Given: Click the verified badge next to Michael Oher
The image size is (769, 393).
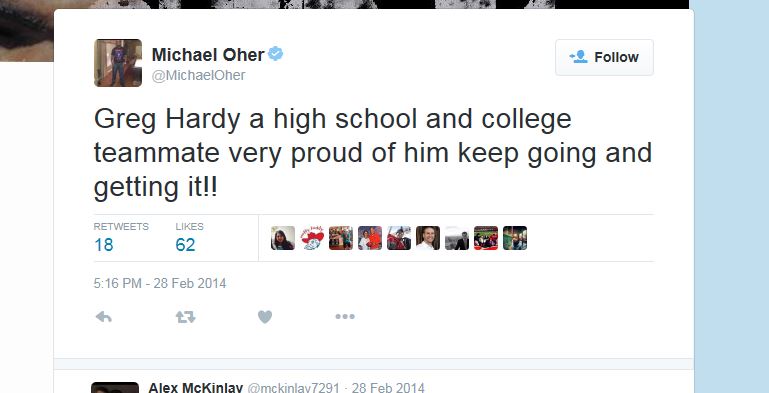Looking at the screenshot, I should tap(276, 54).
